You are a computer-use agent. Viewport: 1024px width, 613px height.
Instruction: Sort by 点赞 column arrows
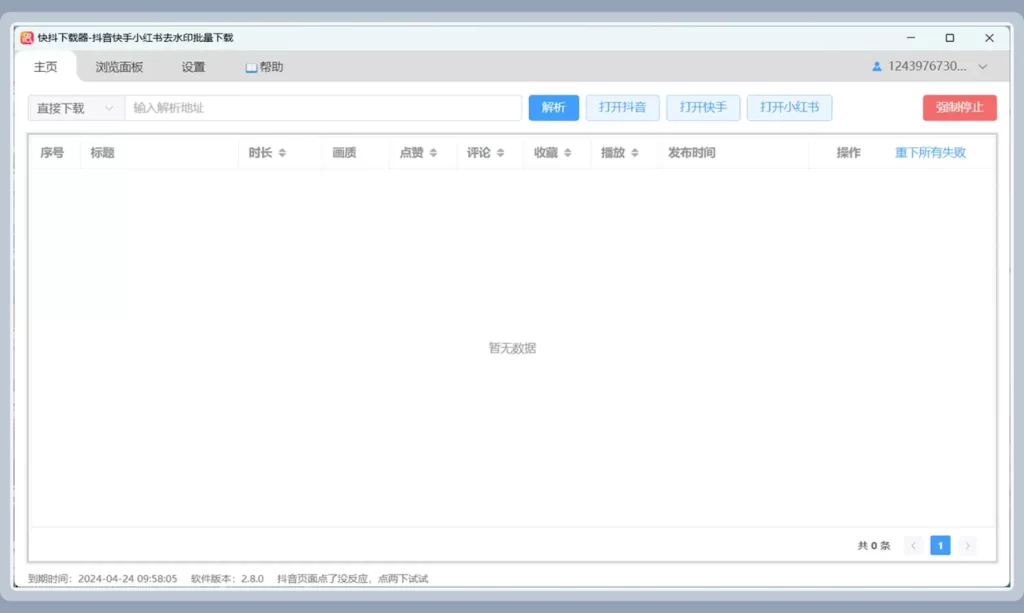(433, 153)
